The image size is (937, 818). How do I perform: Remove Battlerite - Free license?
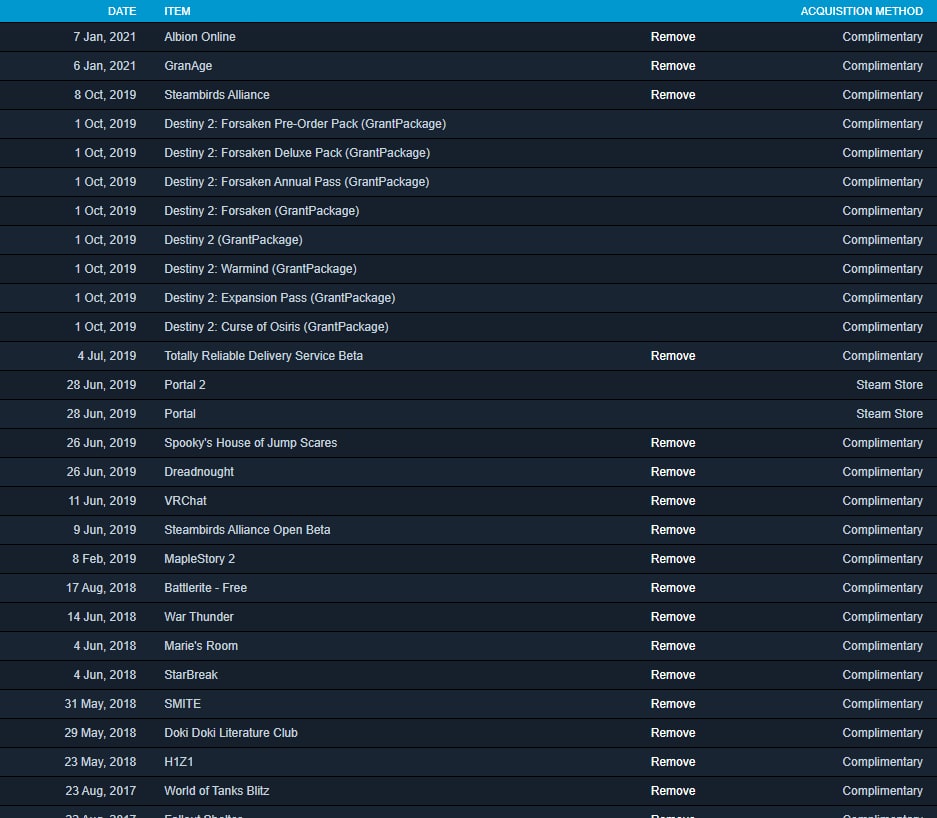[673, 588]
